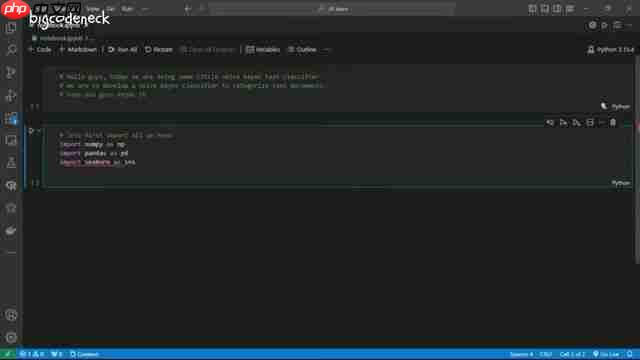640x360 pixels.
Task: Open Customize Layout icon
Action: (570, 9)
